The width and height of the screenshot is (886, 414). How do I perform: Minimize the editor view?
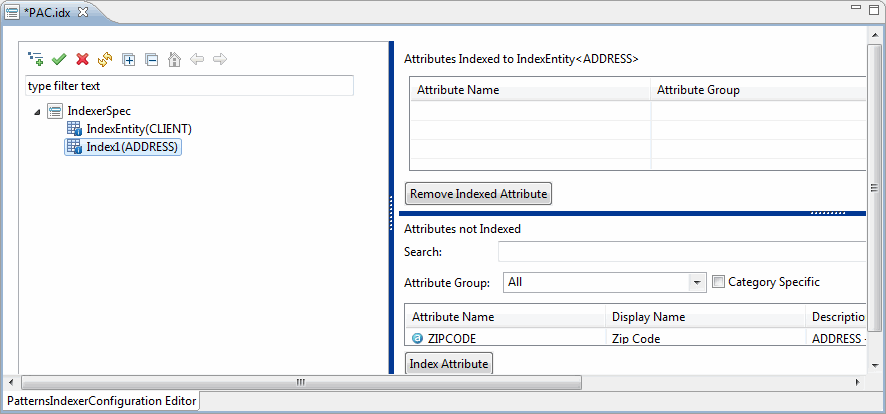coord(856,8)
